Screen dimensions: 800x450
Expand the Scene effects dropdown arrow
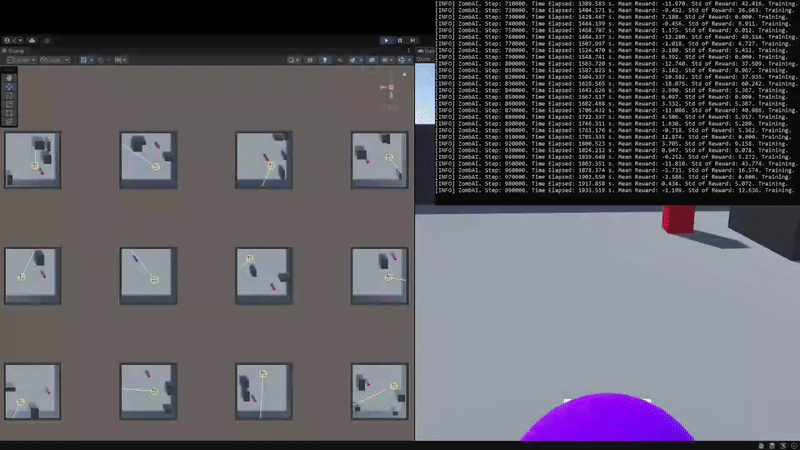click(361, 60)
